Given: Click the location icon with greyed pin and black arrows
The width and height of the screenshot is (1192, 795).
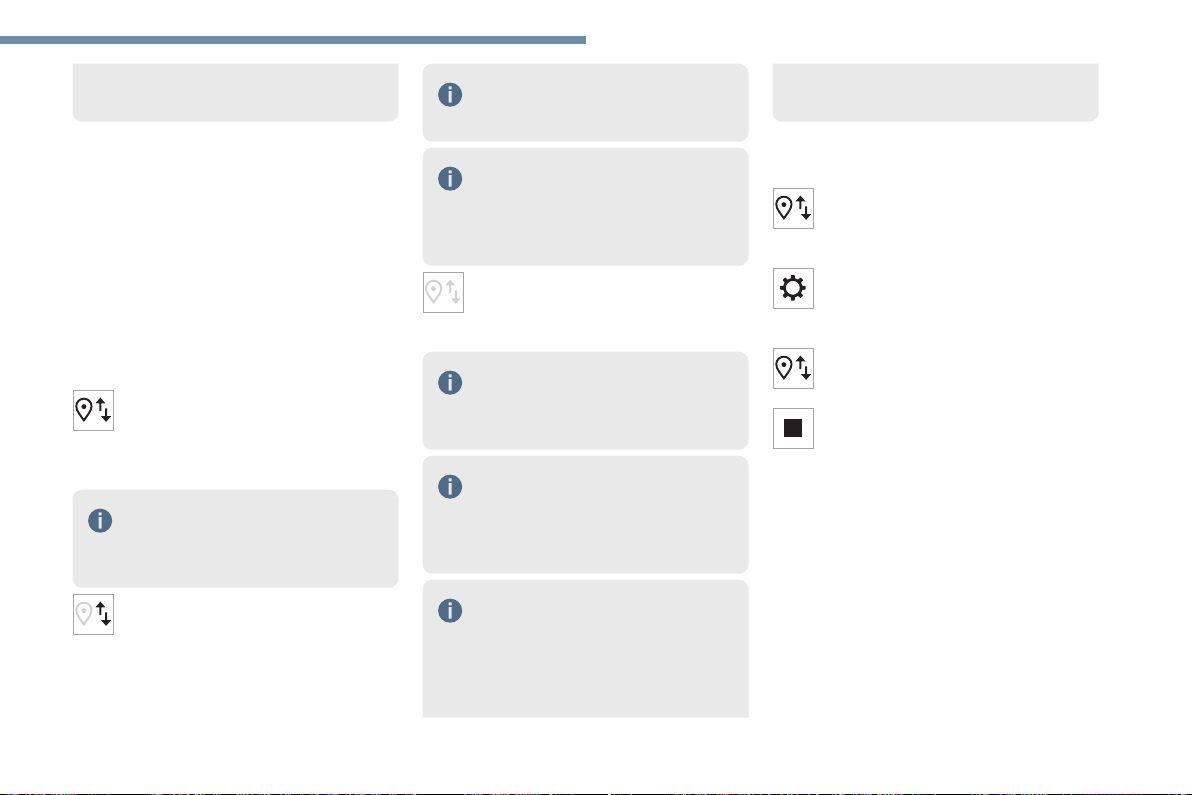Looking at the screenshot, I should click(x=94, y=614).
